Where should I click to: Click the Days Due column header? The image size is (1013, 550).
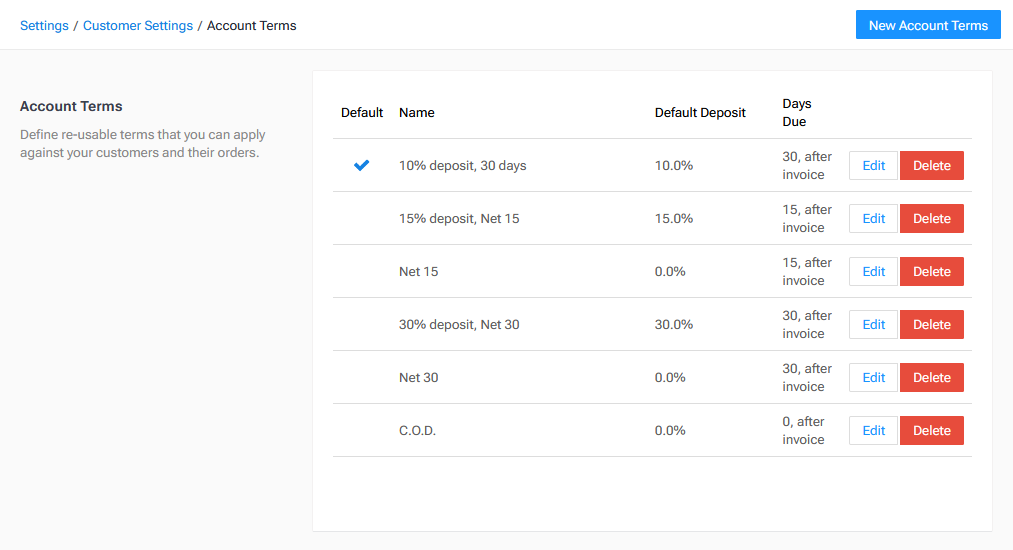pyautogui.click(x=797, y=113)
